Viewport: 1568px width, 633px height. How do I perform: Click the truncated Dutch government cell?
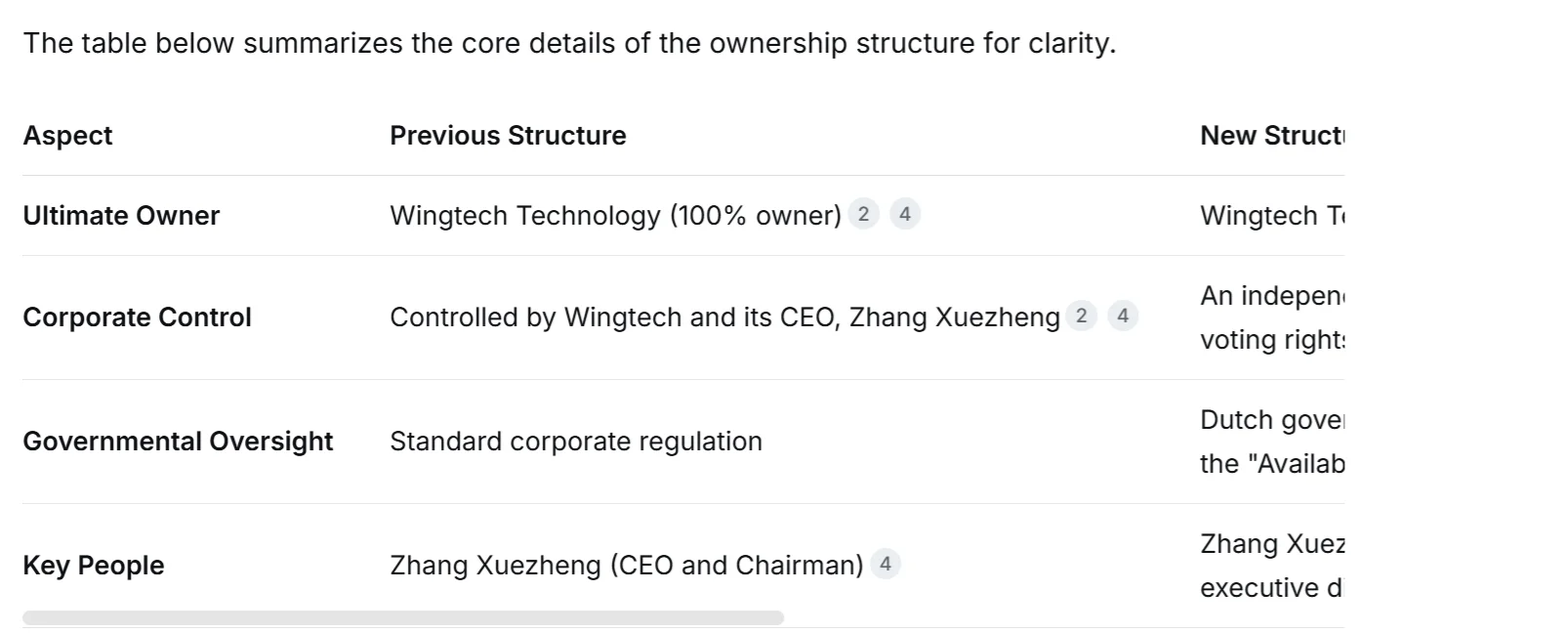click(1271, 442)
